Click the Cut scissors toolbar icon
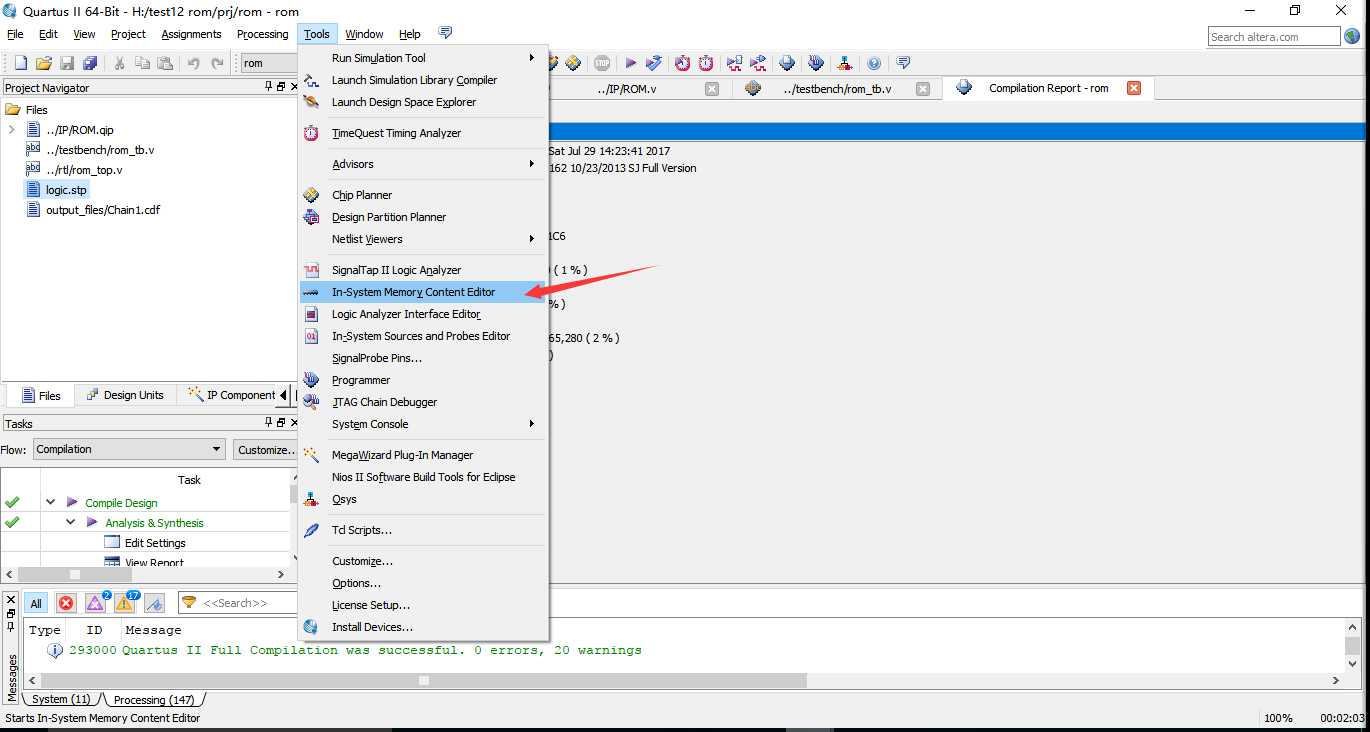This screenshot has height=732, width=1370. point(119,63)
